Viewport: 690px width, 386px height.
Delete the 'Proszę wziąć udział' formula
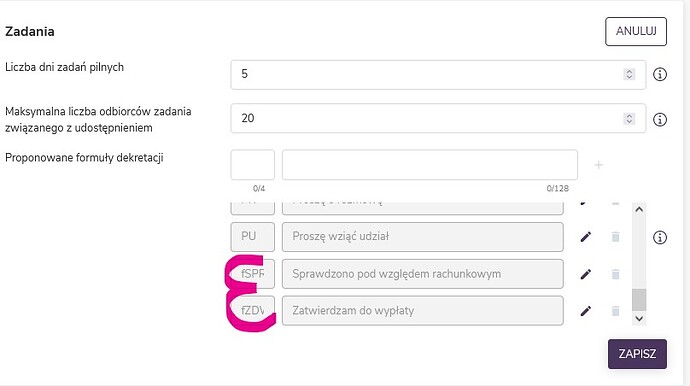click(x=615, y=237)
